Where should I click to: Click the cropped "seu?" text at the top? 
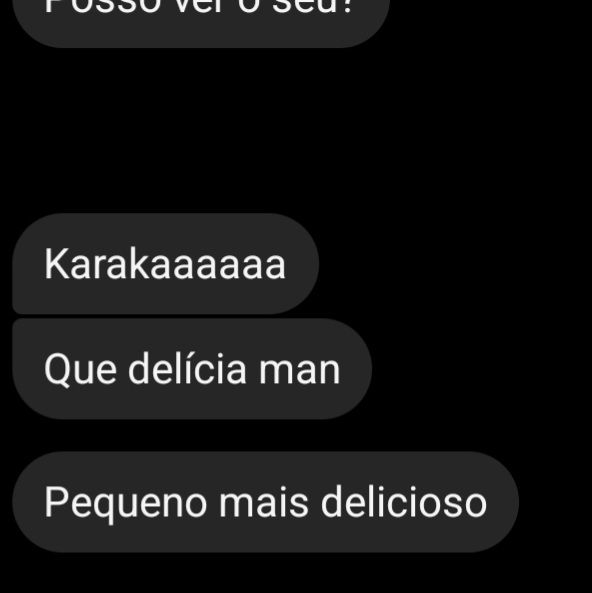pos(313,8)
